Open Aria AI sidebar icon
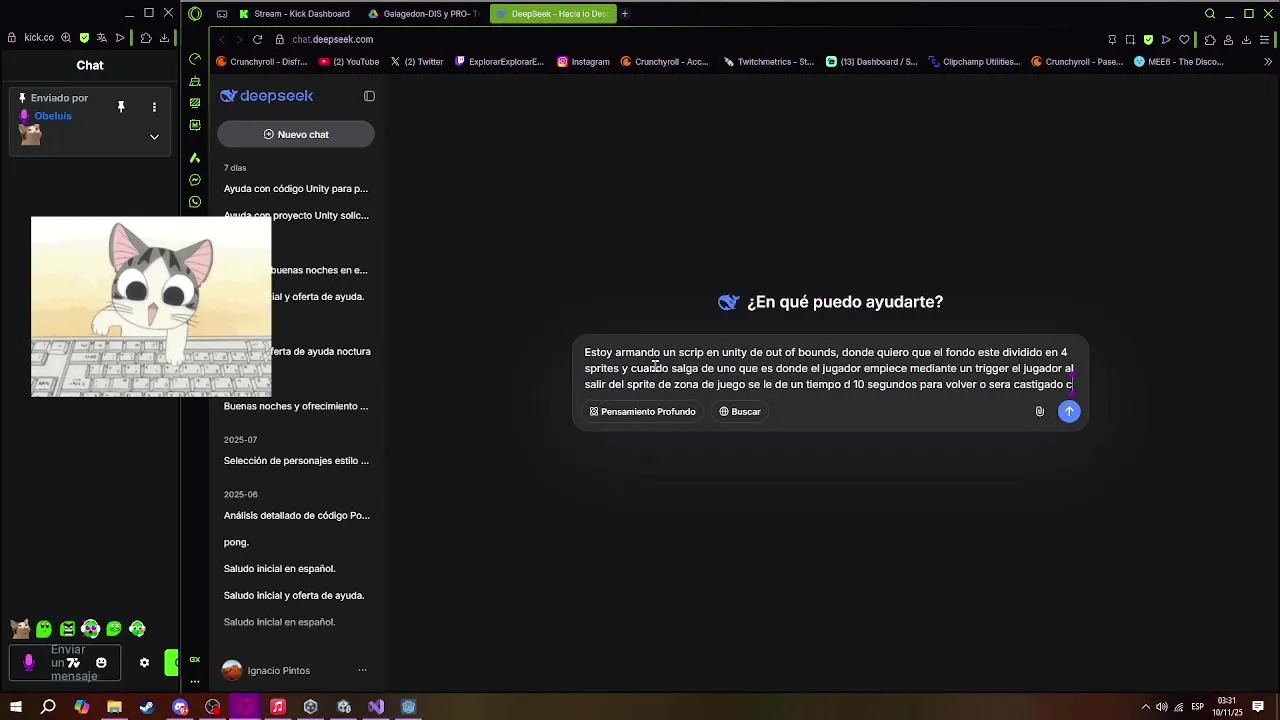Image resolution: width=1280 pixels, height=720 pixels. click(x=195, y=158)
